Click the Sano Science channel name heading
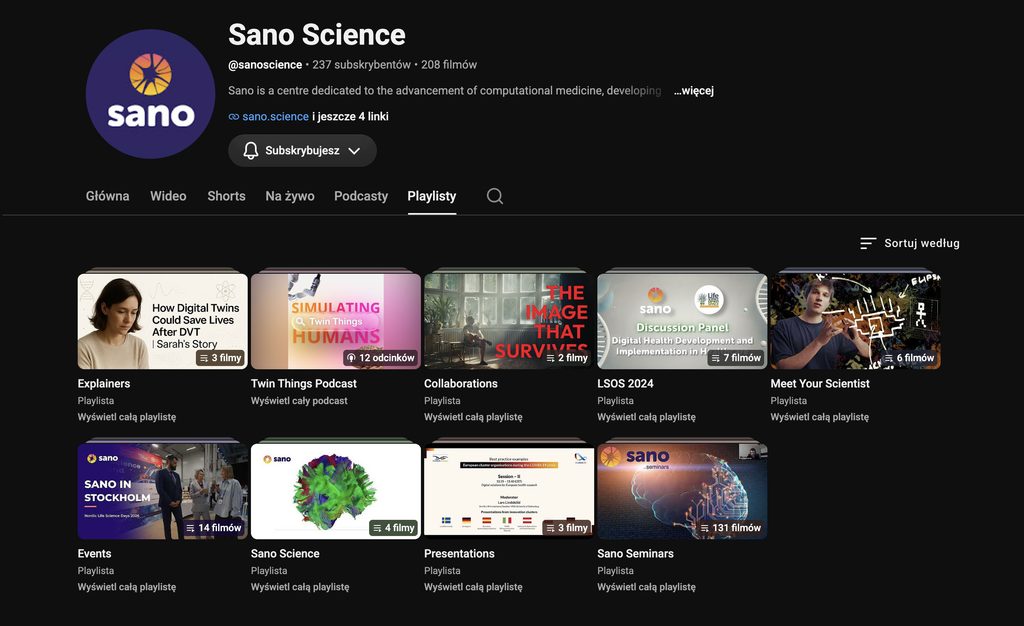The height and width of the screenshot is (626, 1024). click(x=317, y=35)
